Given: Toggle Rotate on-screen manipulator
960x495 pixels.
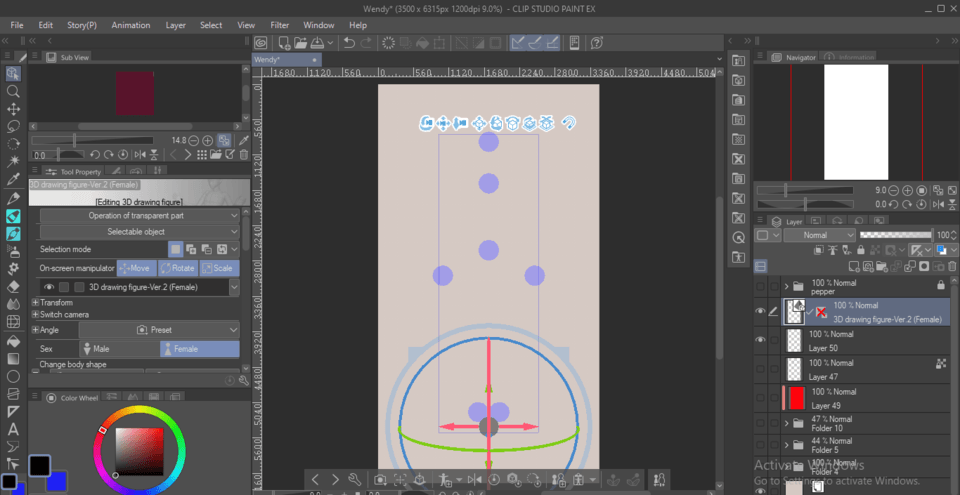Looking at the screenshot, I should coord(178,268).
